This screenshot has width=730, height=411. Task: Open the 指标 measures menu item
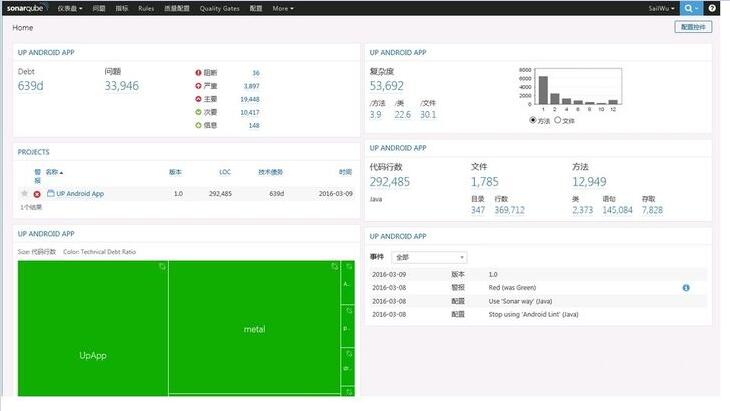(122, 8)
